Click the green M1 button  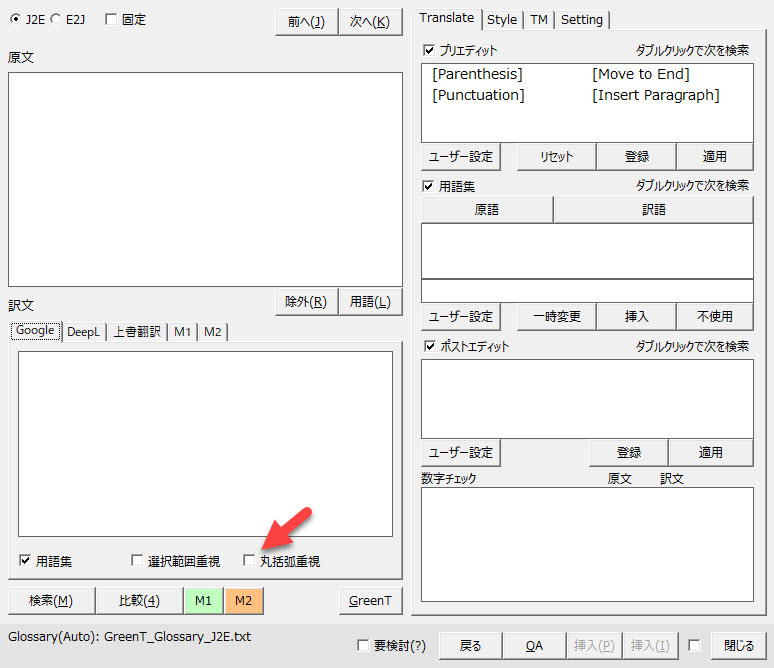203,600
